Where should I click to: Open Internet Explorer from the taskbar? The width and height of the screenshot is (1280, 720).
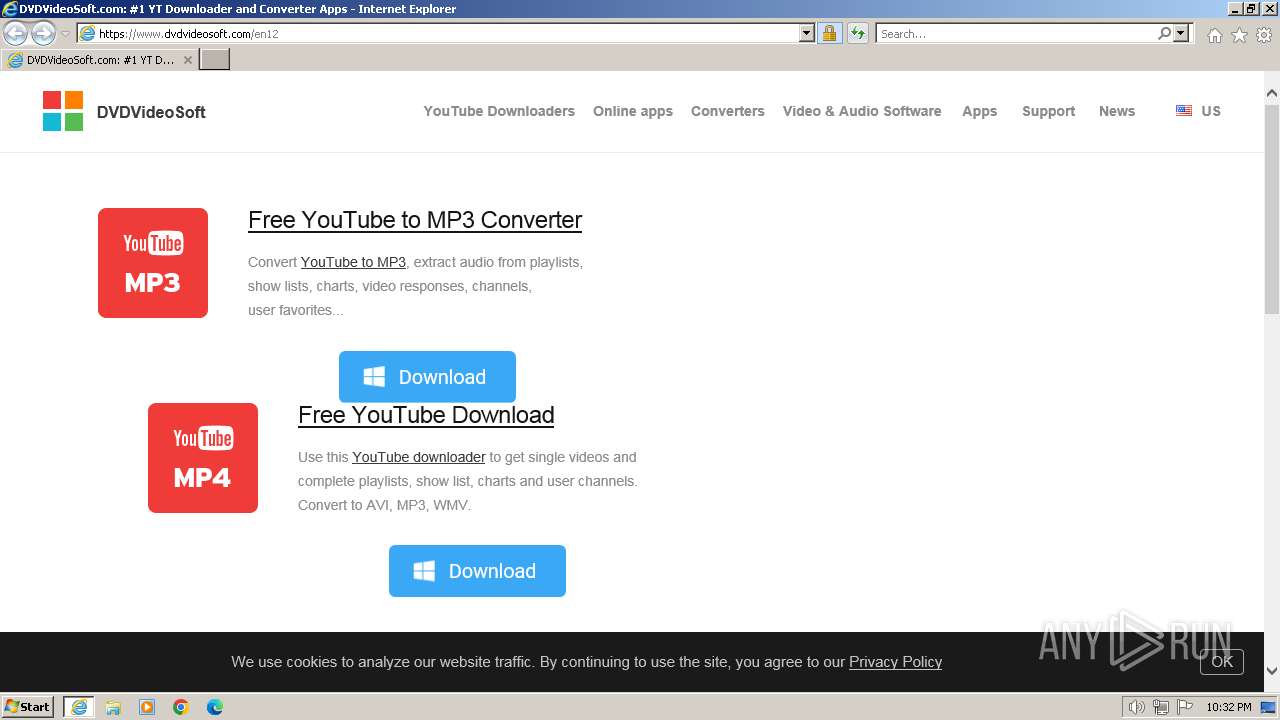click(x=79, y=707)
